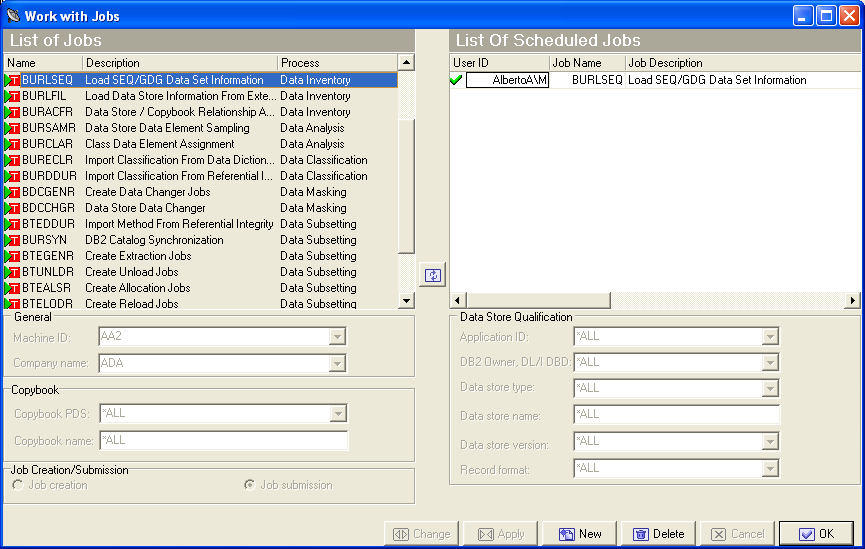Open the Data store type dropdown

[x=770, y=388]
